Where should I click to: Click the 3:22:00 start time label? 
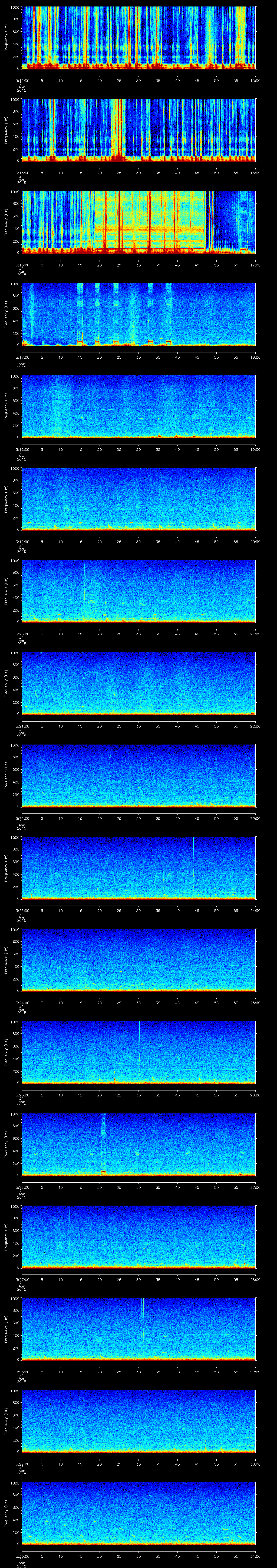(22, 818)
